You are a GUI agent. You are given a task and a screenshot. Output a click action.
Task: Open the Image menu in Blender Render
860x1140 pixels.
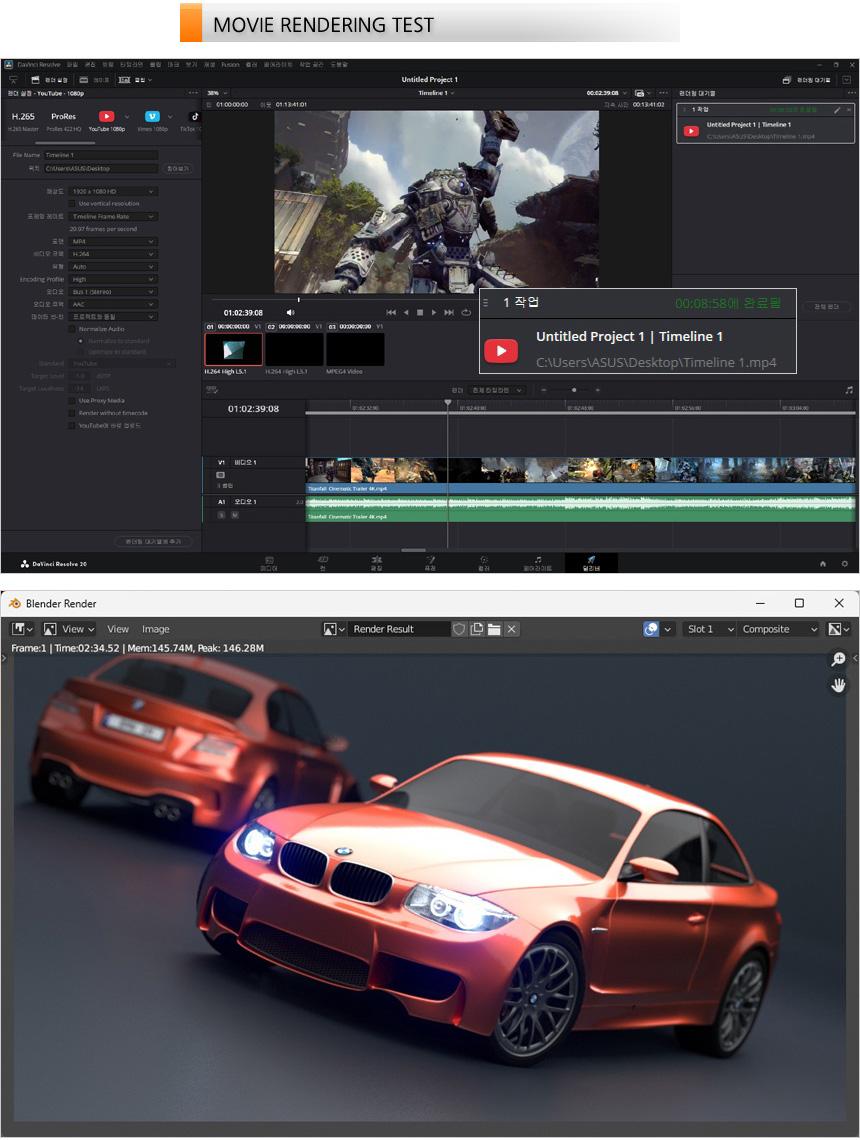[155, 629]
